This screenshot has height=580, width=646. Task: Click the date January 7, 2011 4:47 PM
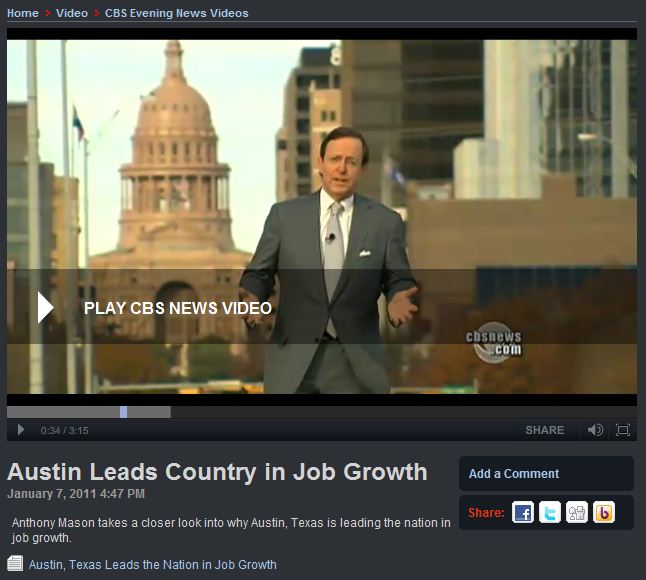click(76, 494)
